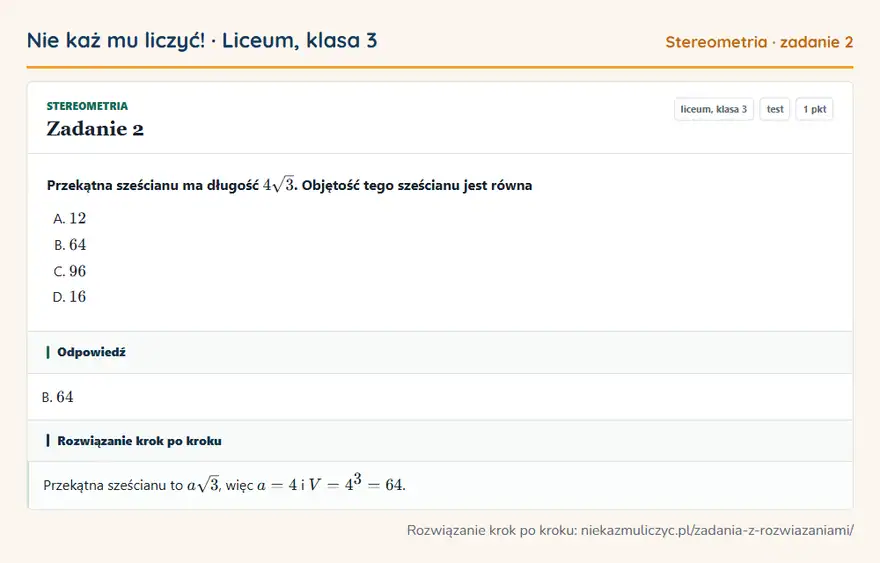The width and height of the screenshot is (880, 563).
Task: Choose answer option C. 96
Action: pos(70,271)
